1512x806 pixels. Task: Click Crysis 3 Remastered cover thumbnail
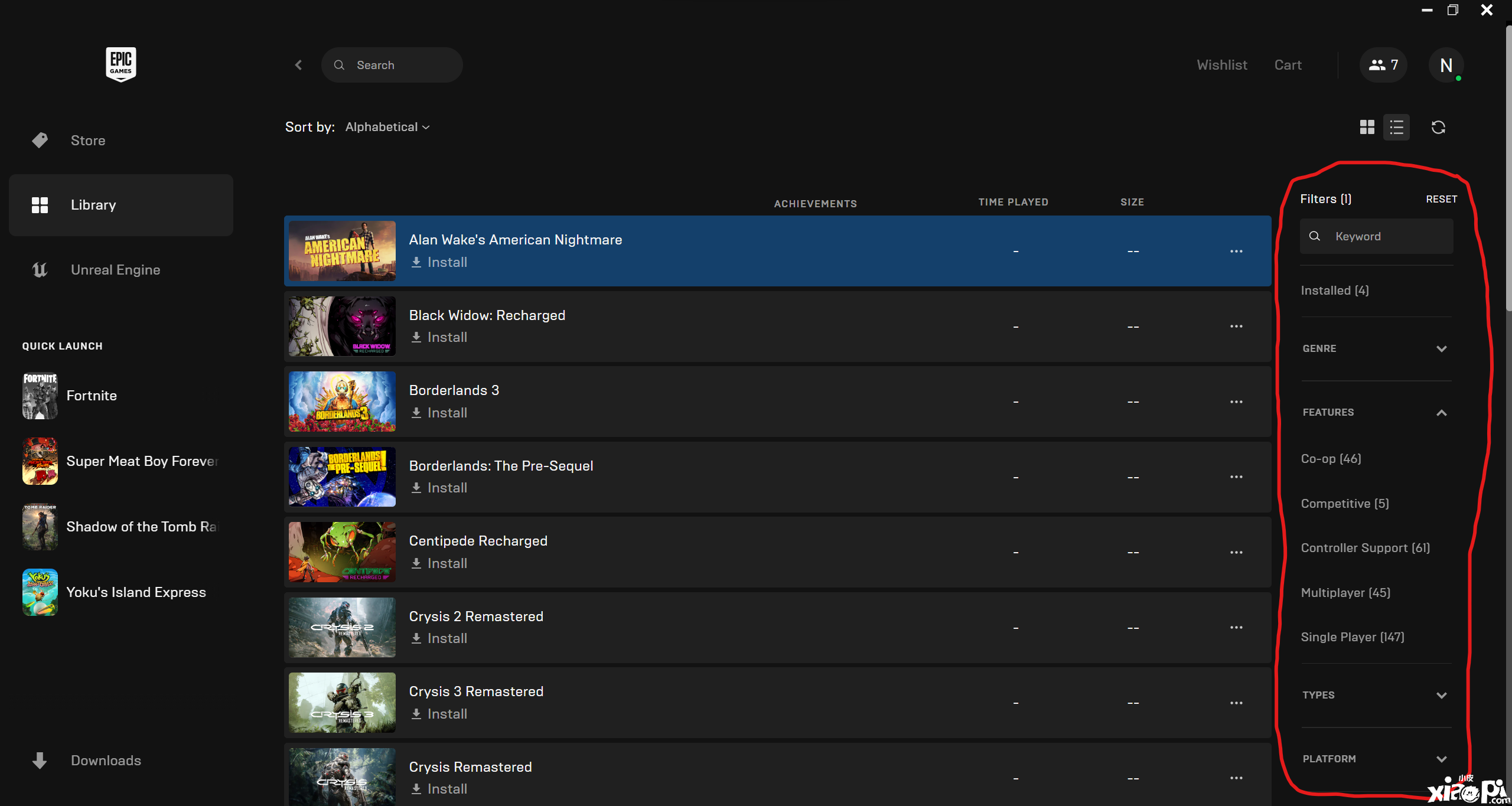click(x=342, y=703)
